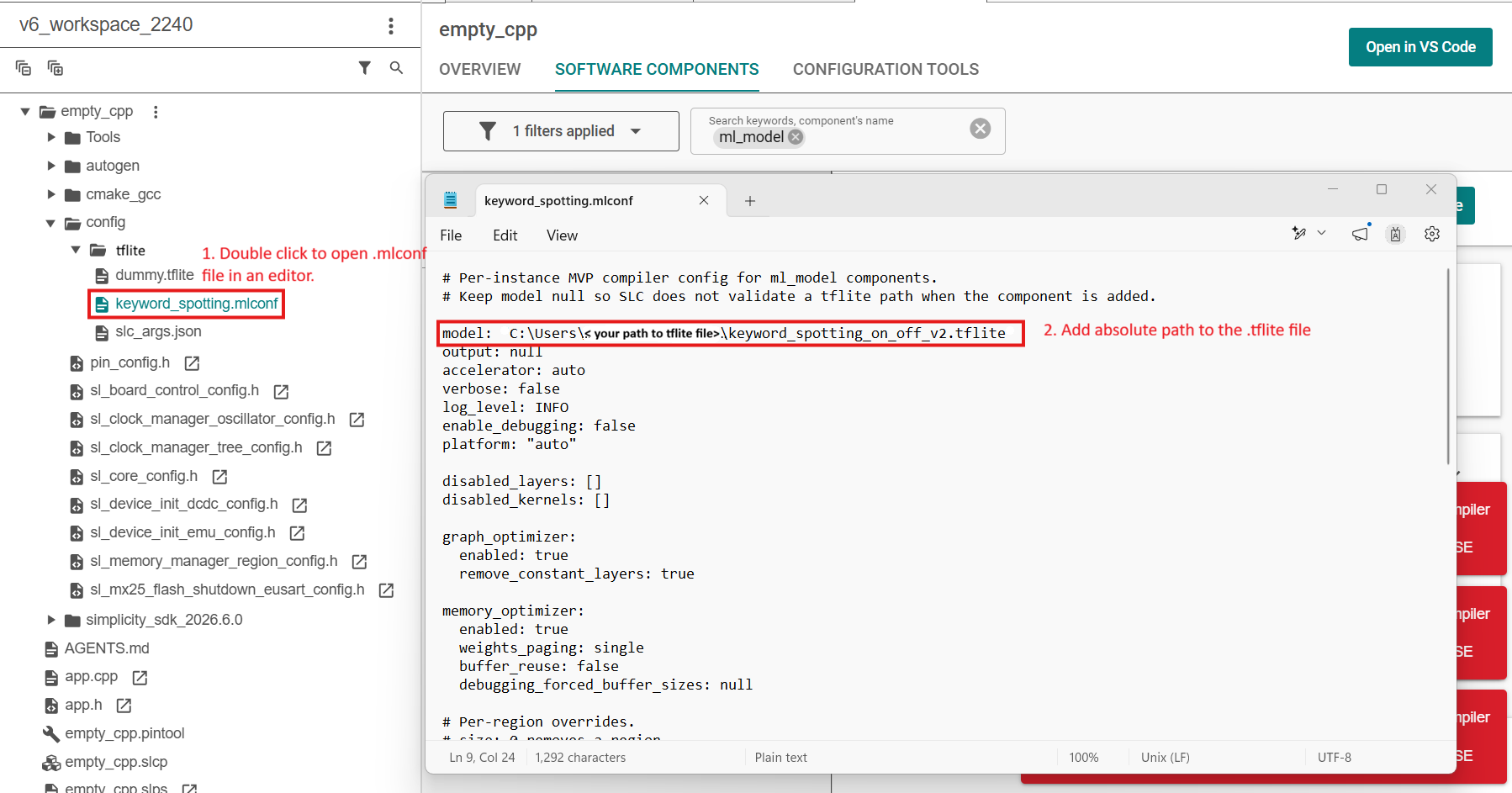Click the 'accelerator: auto' line in editor
Image resolution: width=1512 pixels, height=793 pixels.
pos(514,370)
